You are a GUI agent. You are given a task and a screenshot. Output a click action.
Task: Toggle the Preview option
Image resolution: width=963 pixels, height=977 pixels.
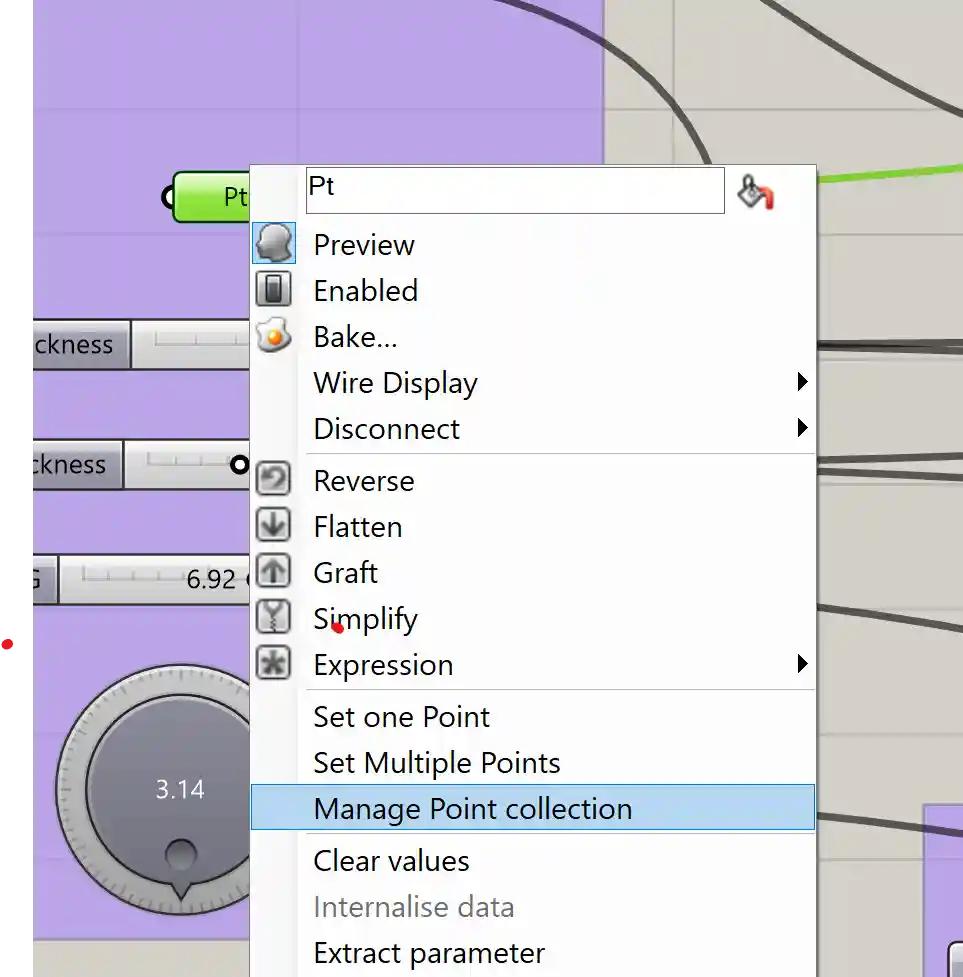[364, 245]
